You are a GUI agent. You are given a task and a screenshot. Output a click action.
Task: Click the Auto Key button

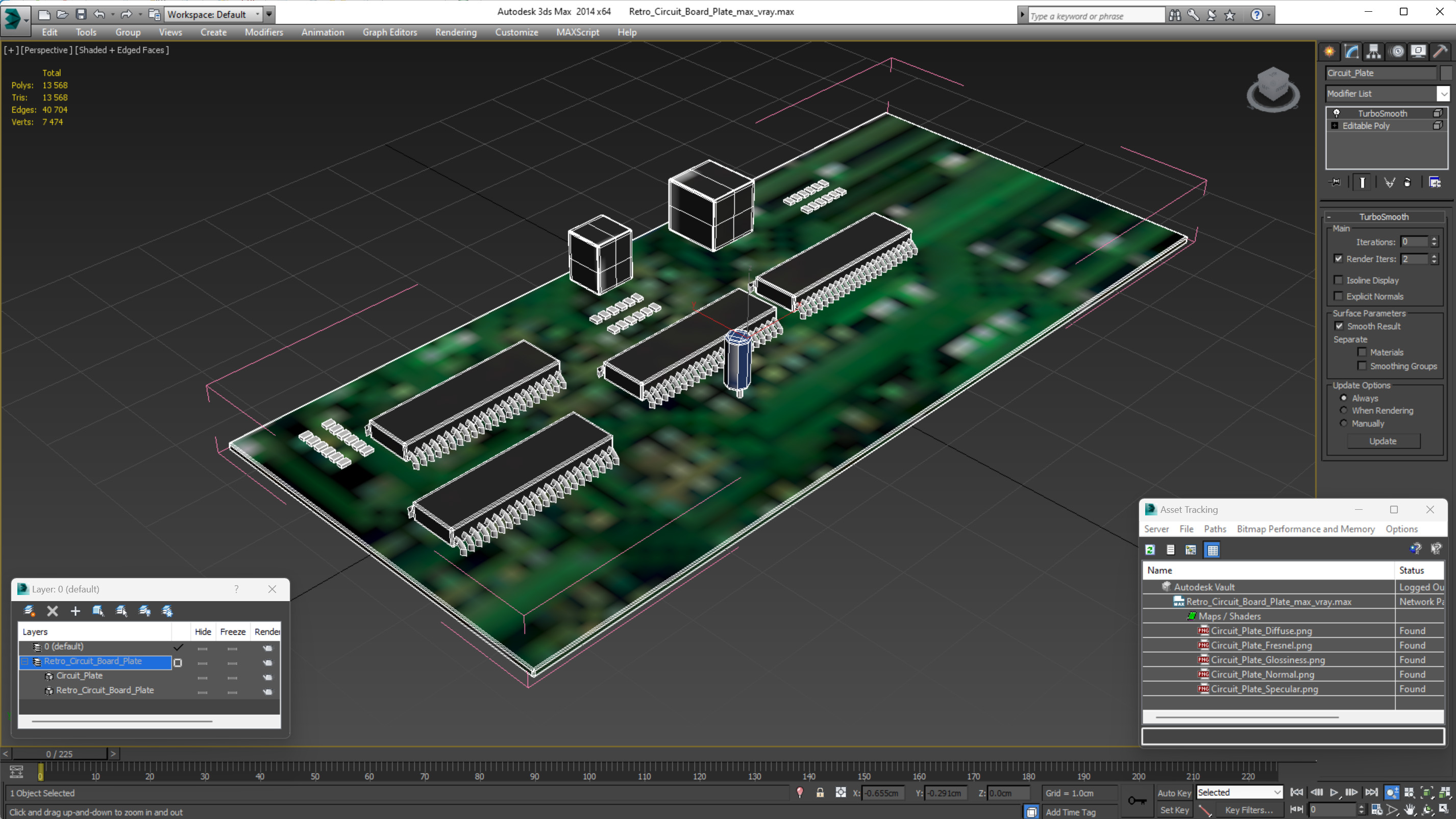tap(1173, 792)
